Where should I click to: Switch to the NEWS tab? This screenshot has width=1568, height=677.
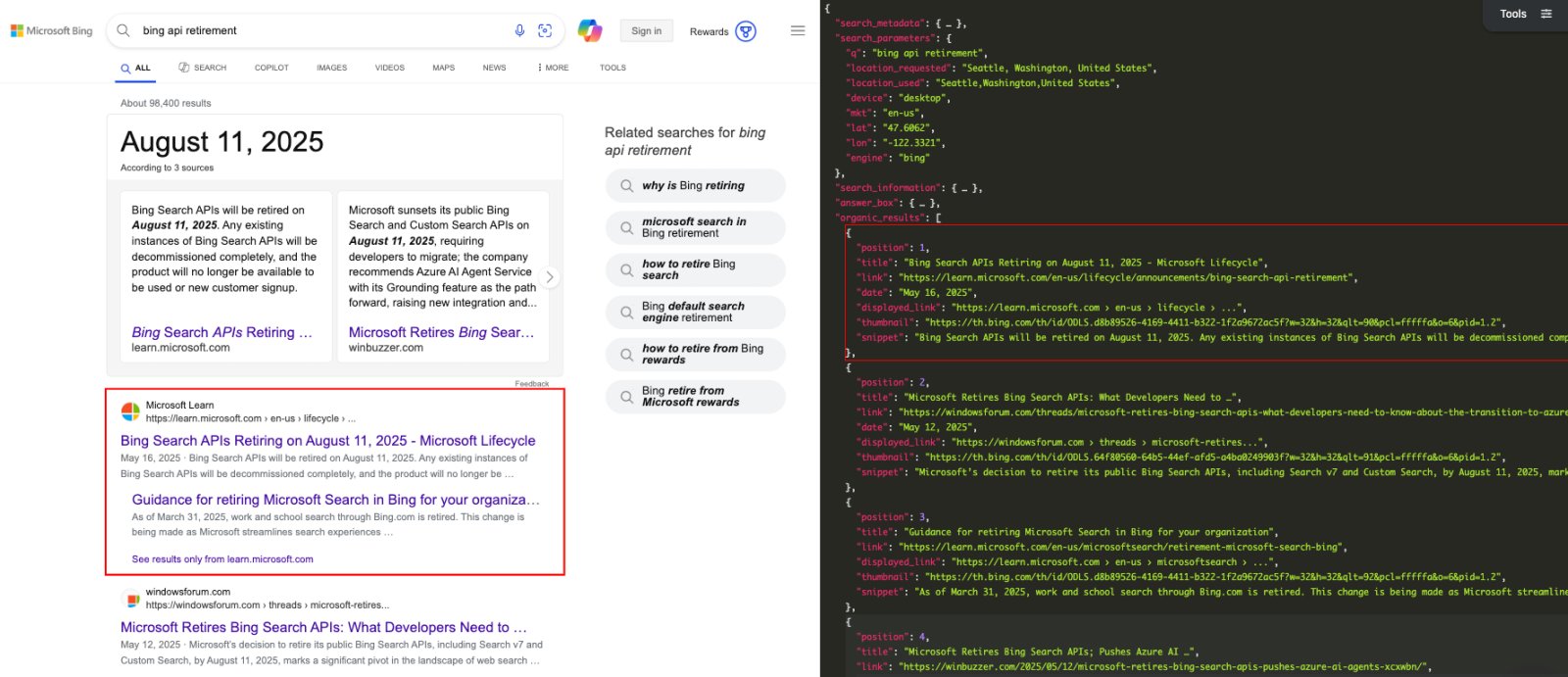pyautogui.click(x=494, y=68)
